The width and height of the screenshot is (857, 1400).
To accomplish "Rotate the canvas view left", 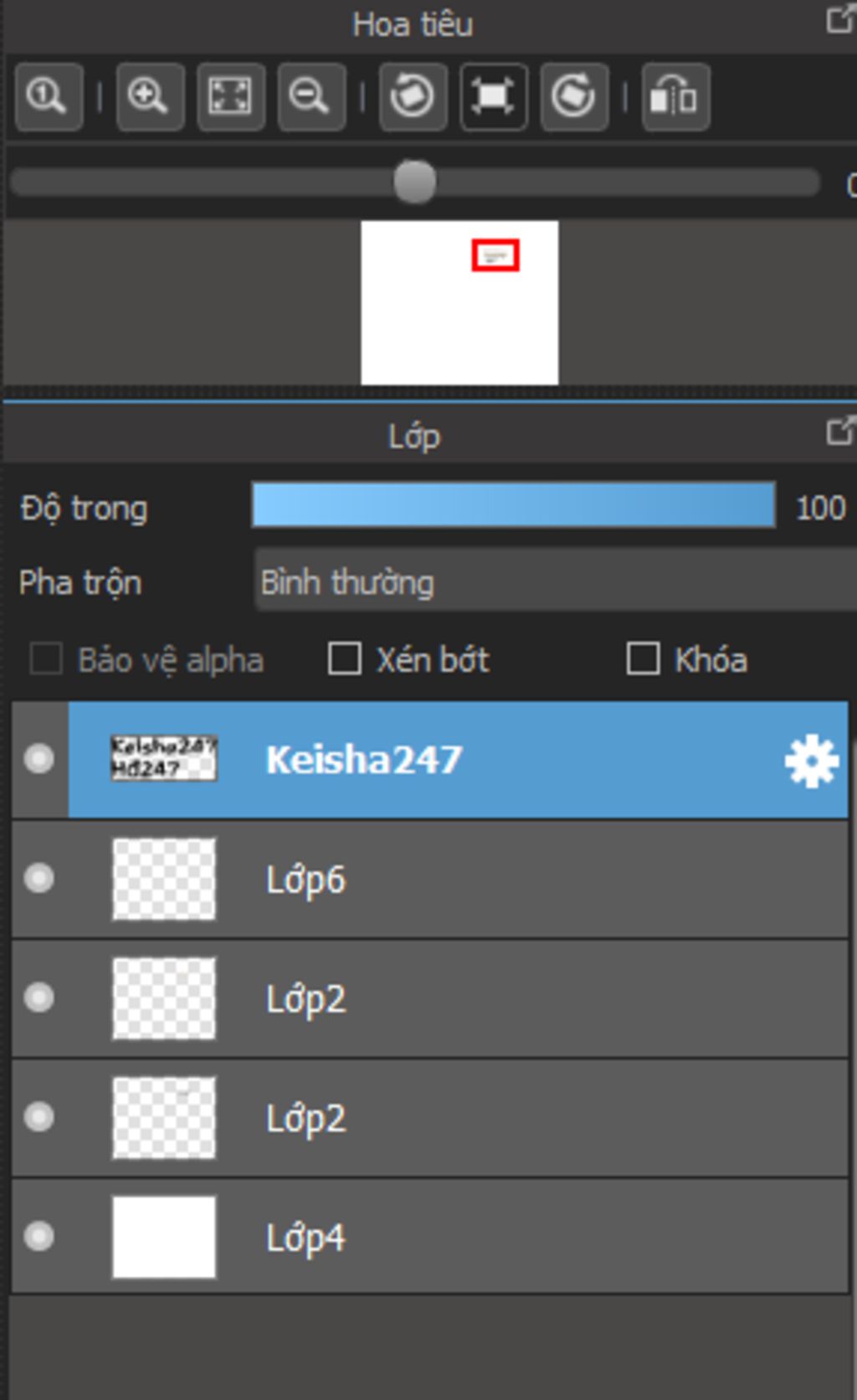I will [413, 97].
